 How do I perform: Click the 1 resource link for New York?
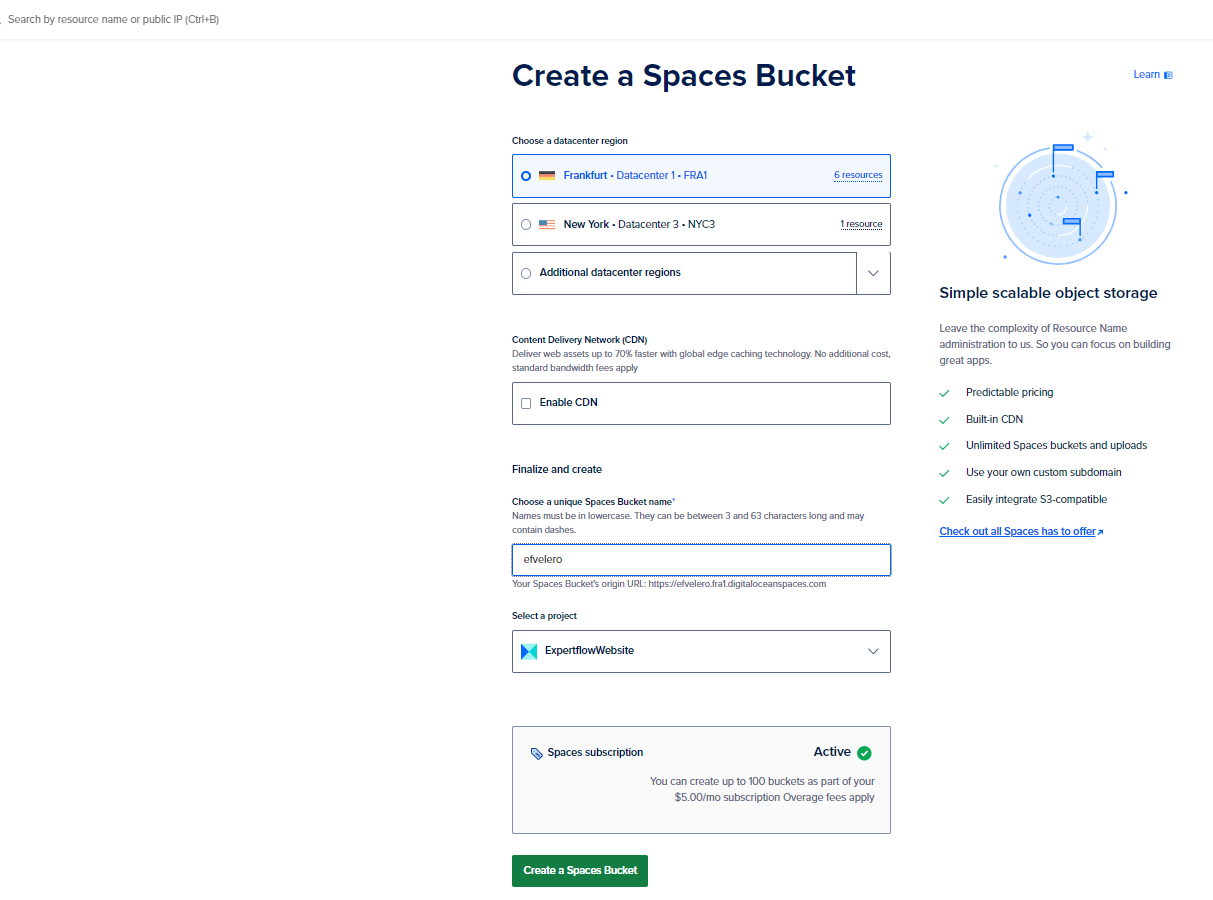pyautogui.click(x=861, y=225)
